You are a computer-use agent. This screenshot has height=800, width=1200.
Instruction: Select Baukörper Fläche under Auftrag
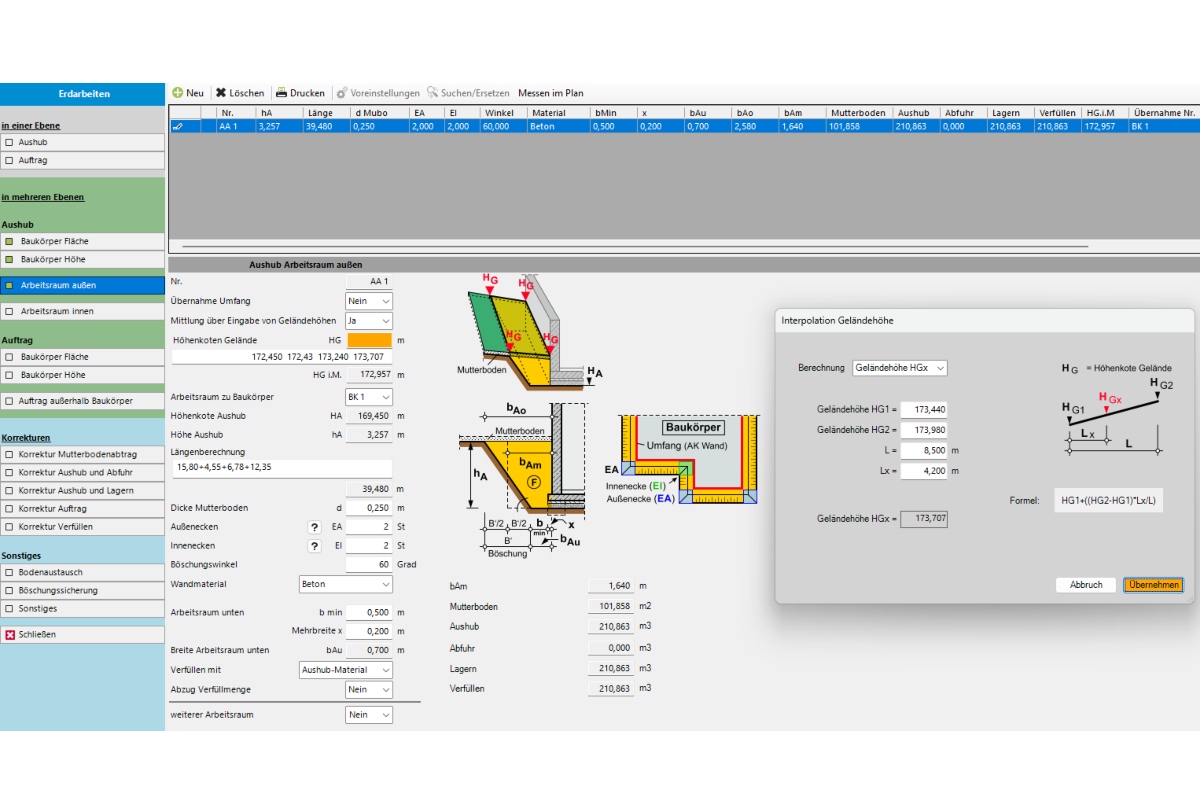[x=82, y=357]
